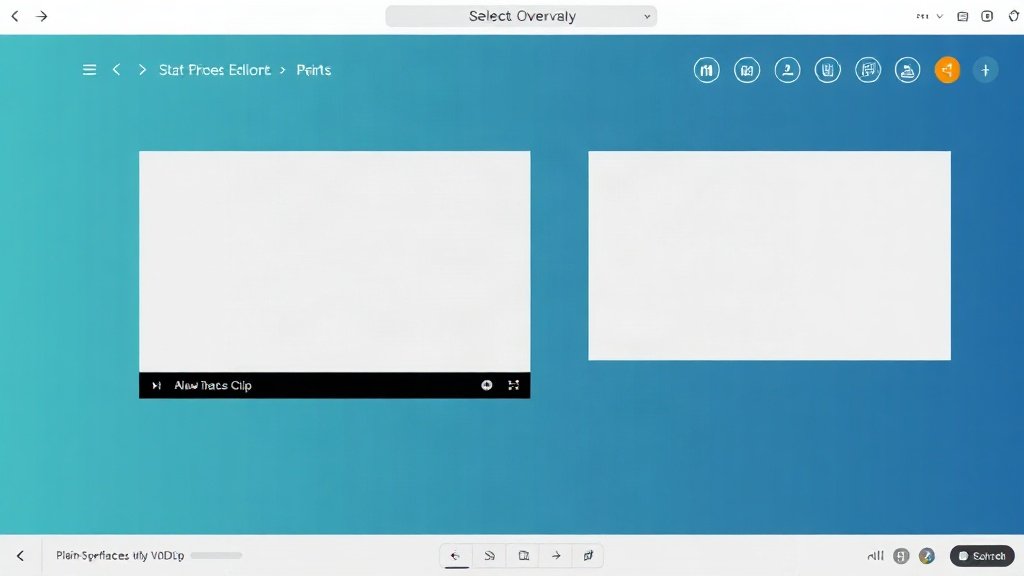
Task: Click the skip-forward control on the clip bar
Action: pyautogui.click(x=156, y=385)
